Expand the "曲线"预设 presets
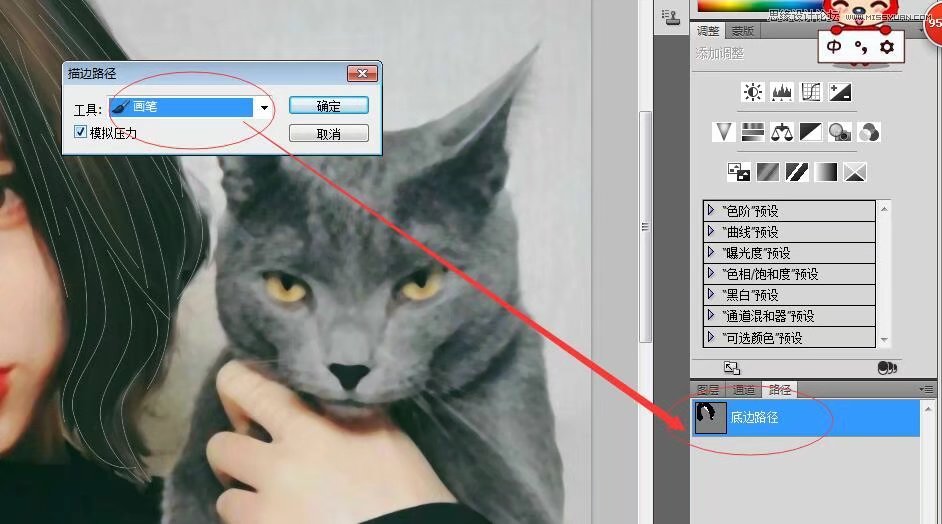 coord(711,231)
